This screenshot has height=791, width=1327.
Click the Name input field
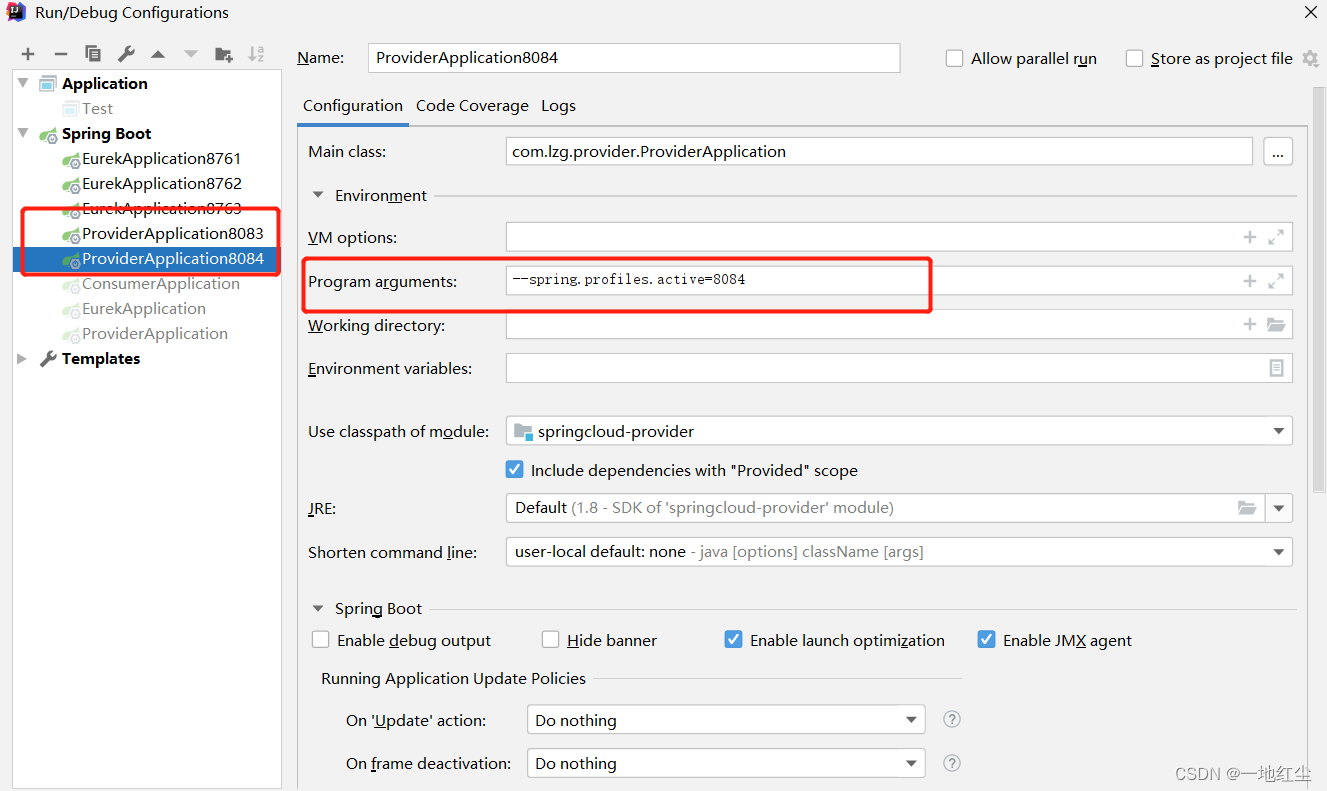[634, 58]
